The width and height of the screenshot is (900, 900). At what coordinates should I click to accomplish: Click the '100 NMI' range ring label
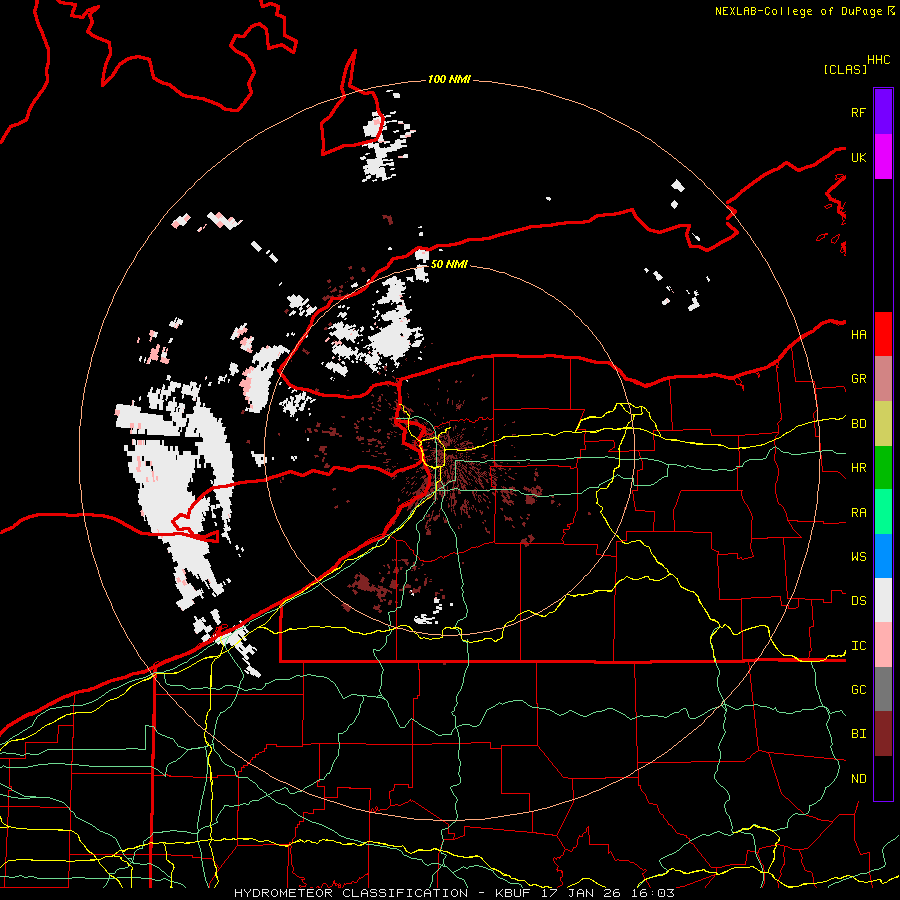pos(449,79)
